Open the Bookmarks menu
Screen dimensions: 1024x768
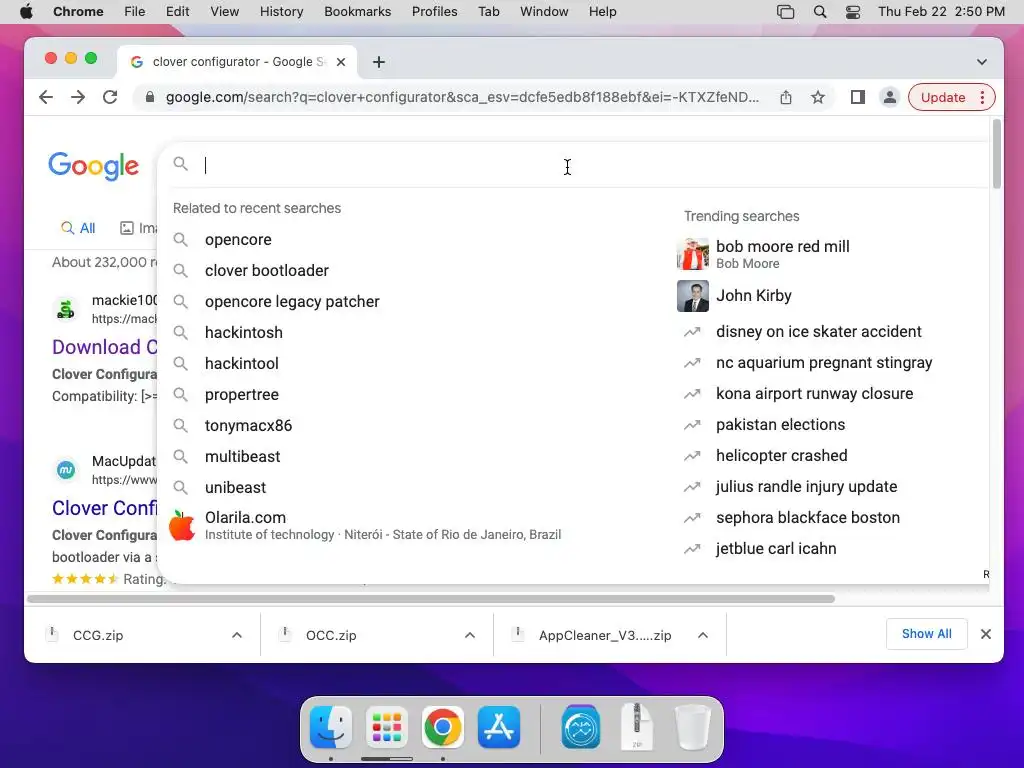pyautogui.click(x=357, y=12)
